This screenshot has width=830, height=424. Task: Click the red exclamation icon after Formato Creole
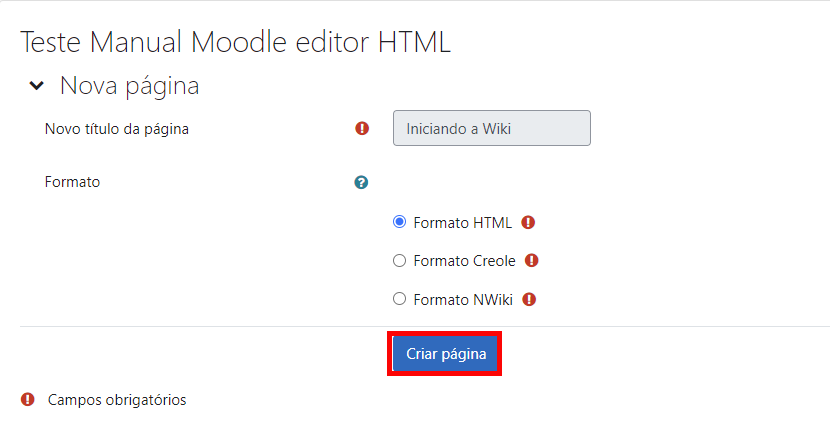click(x=531, y=260)
